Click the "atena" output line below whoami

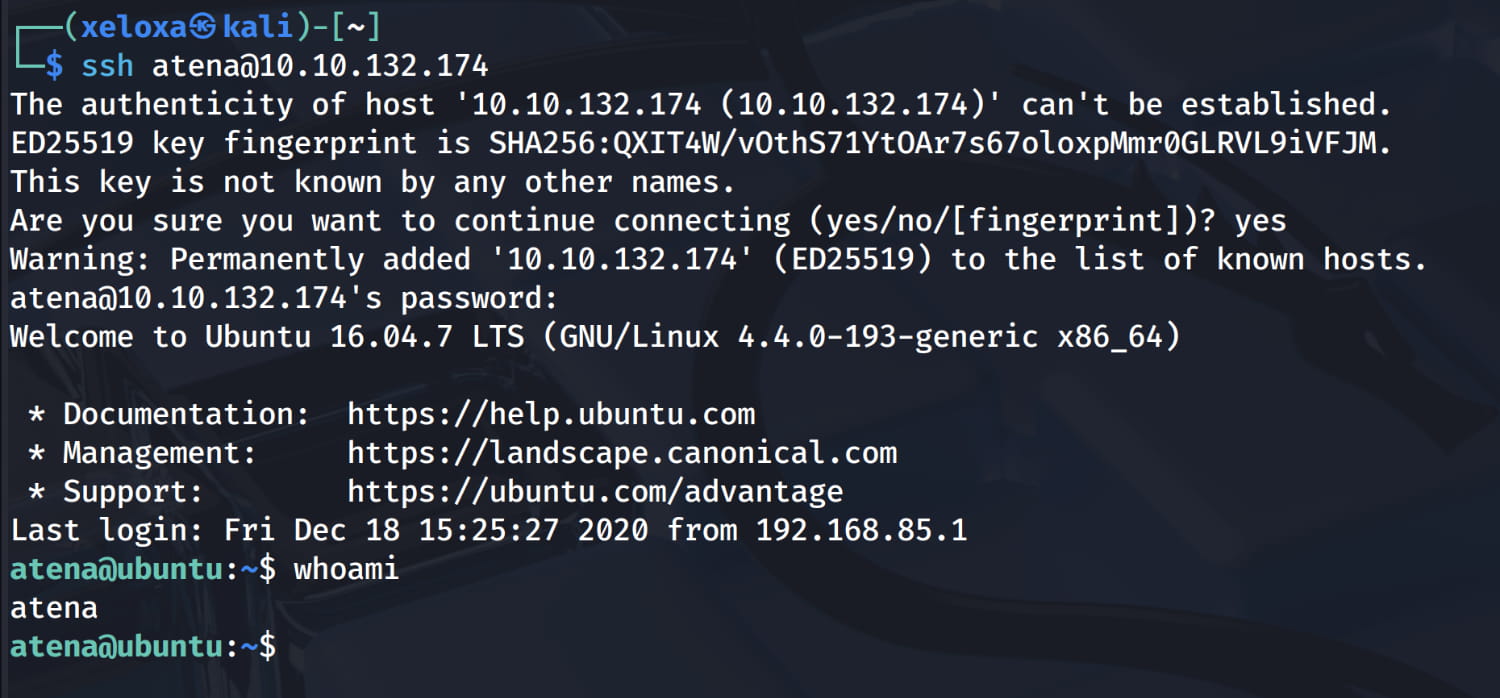(x=54, y=608)
